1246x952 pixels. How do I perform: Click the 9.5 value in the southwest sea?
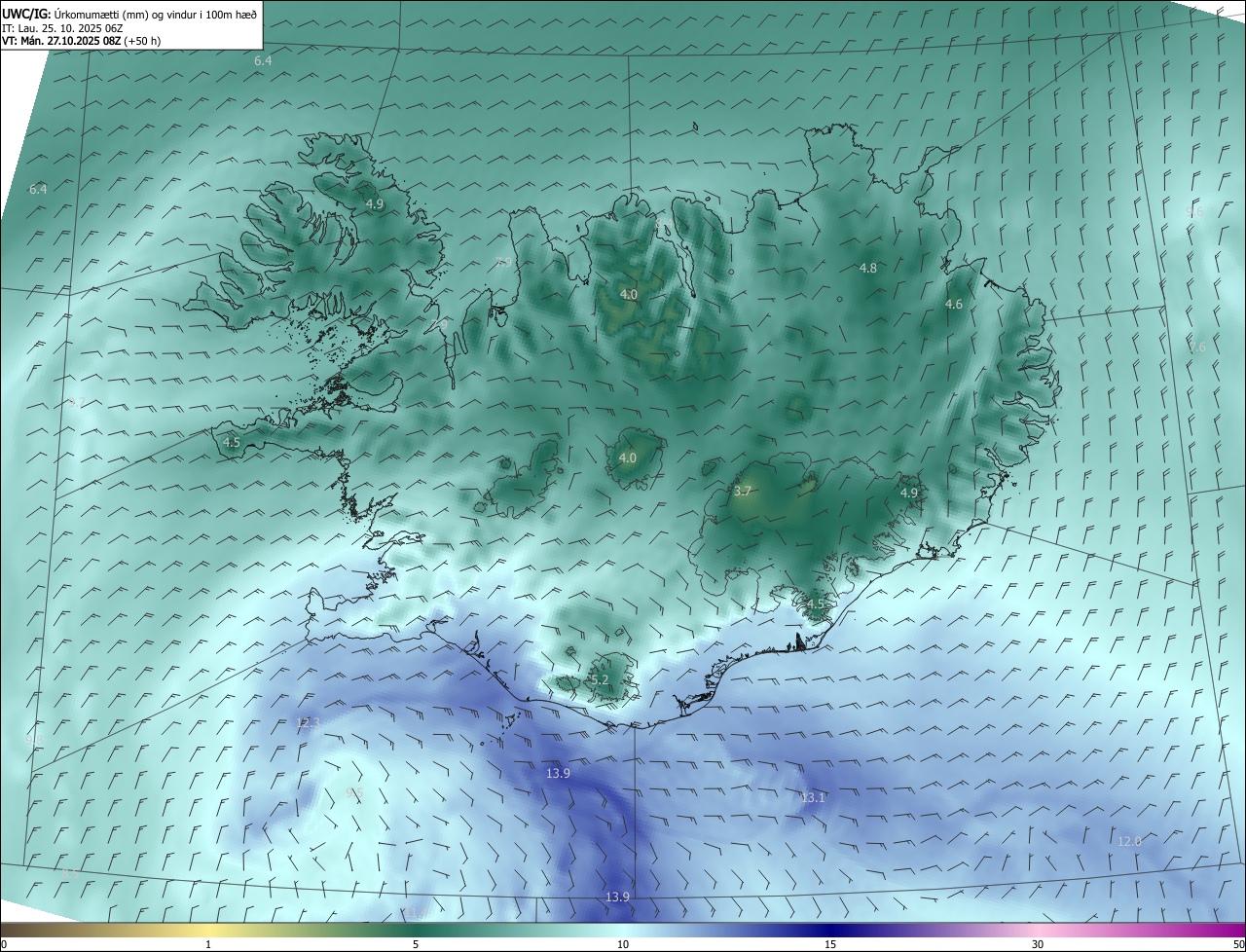[354, 793]
